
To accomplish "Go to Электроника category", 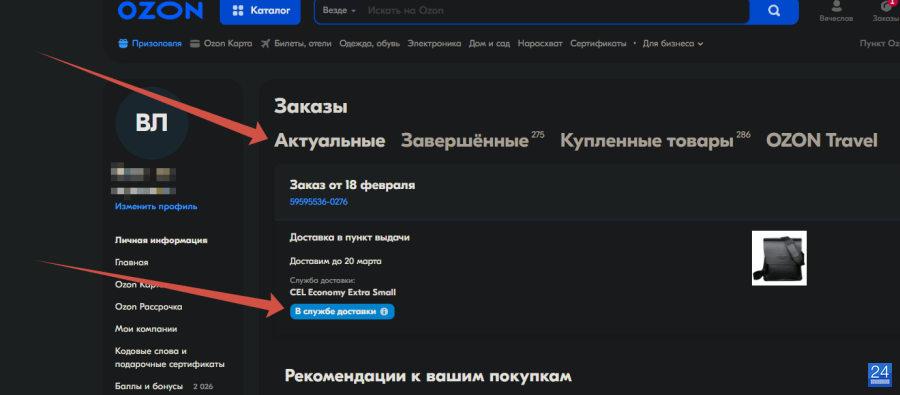I will pyautogui.click(x=434, y=44).
